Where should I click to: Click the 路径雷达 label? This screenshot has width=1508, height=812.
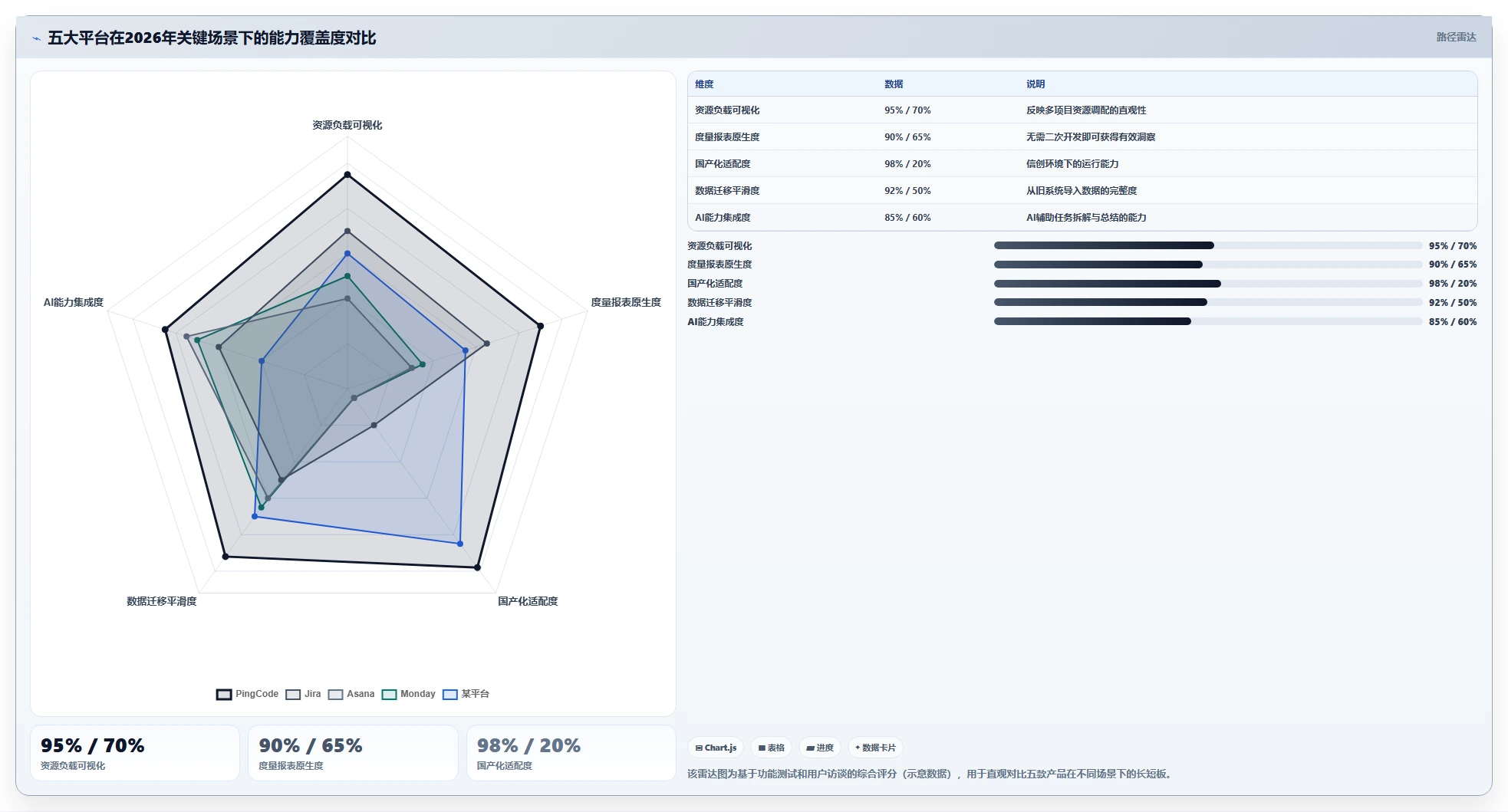coord(1456,37)
